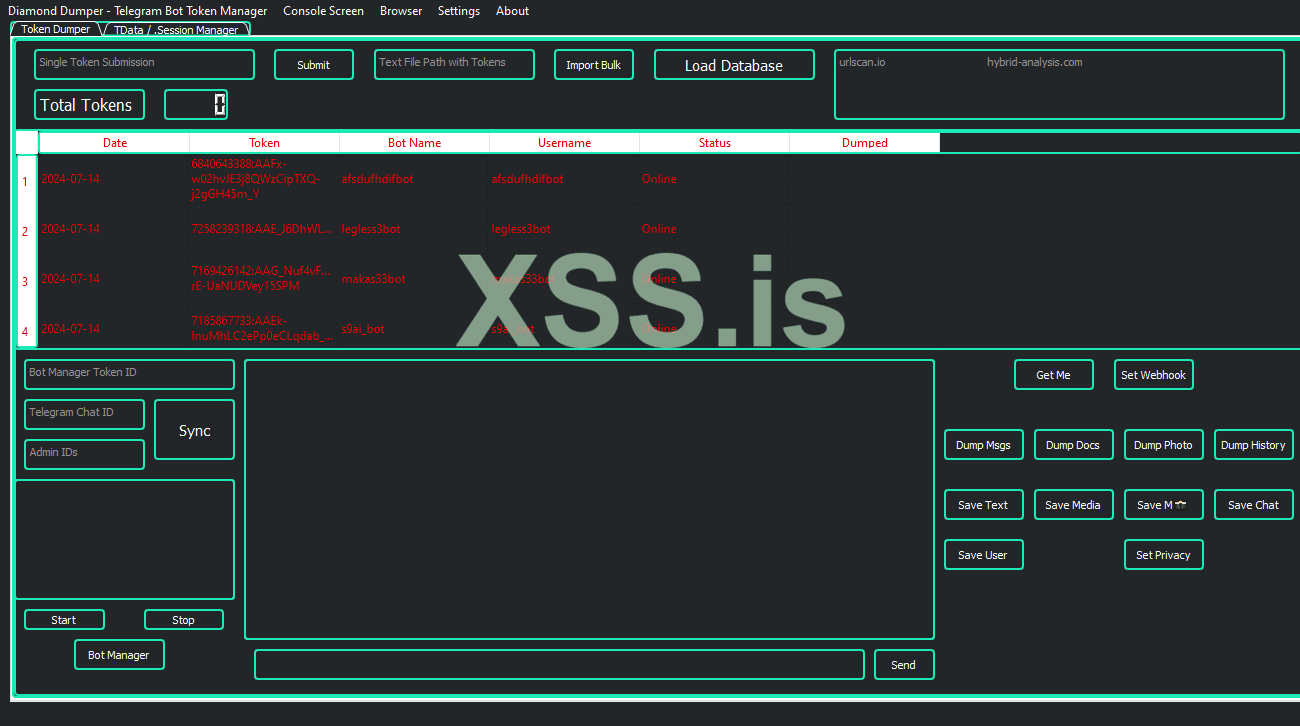Click the Set Privacy button

(x=1164, y=555)
